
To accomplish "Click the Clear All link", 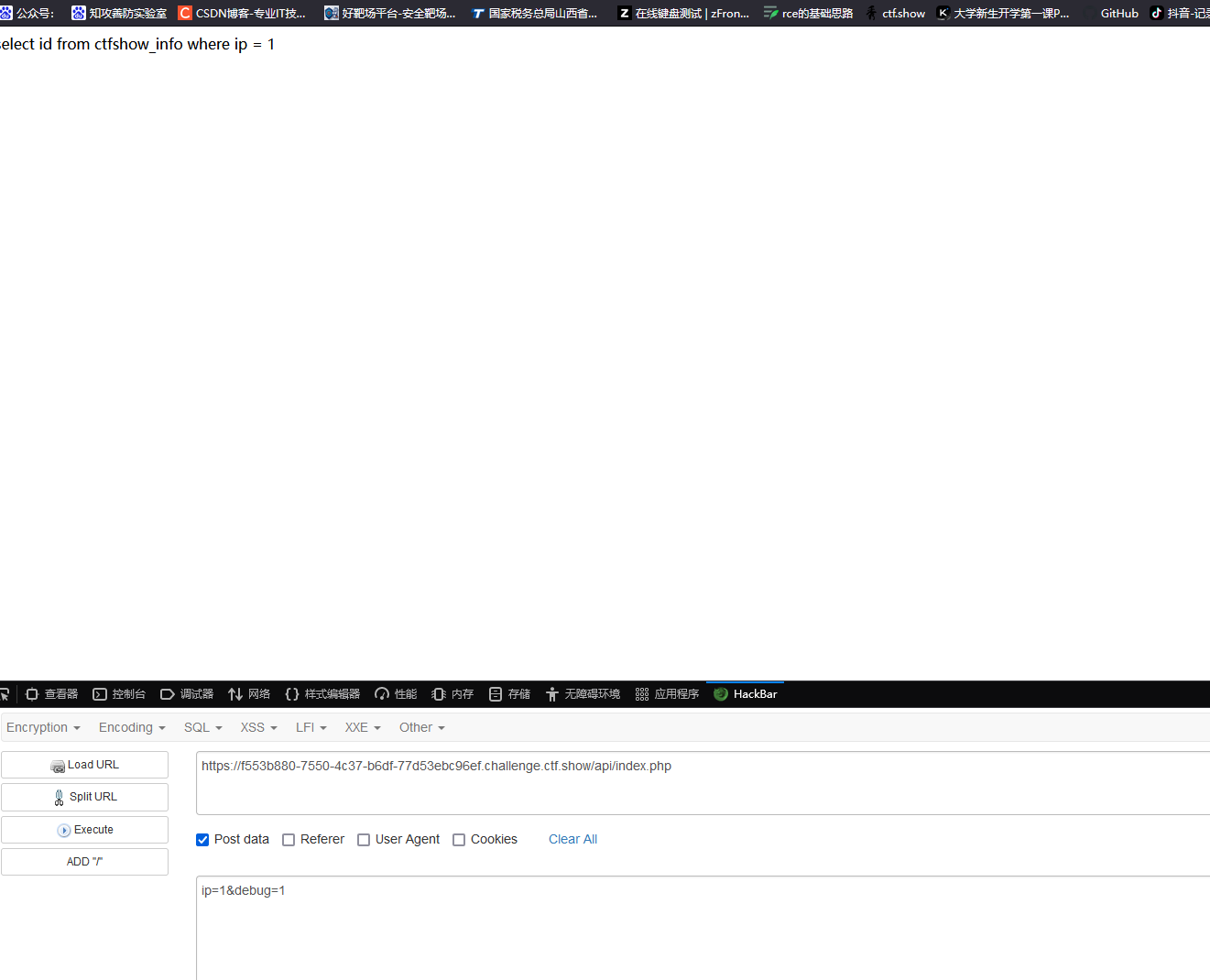I will (572, 839).
